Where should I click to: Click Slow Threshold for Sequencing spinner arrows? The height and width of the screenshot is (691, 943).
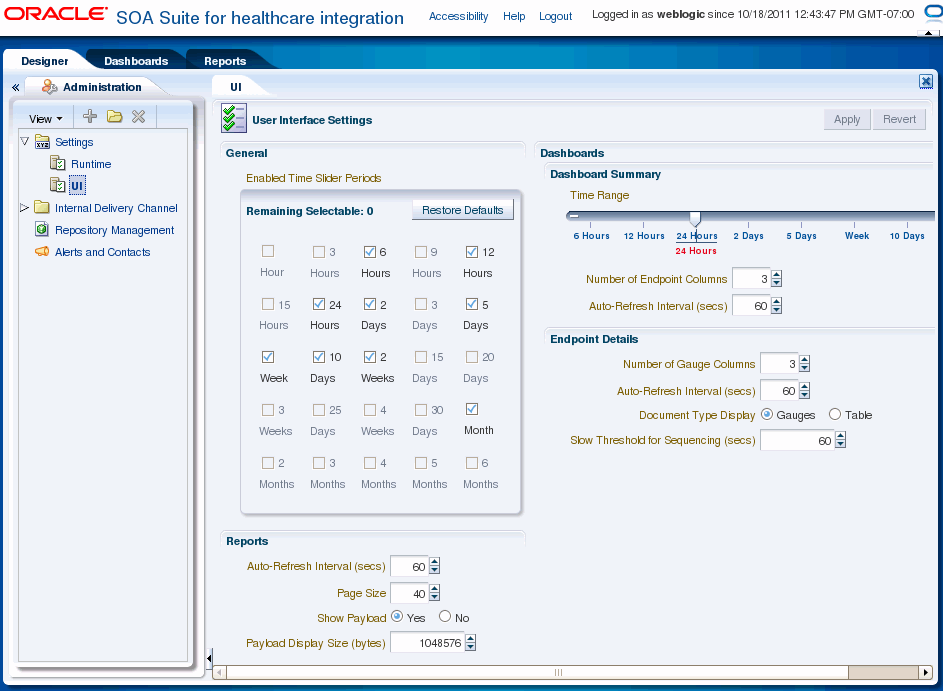841,440
